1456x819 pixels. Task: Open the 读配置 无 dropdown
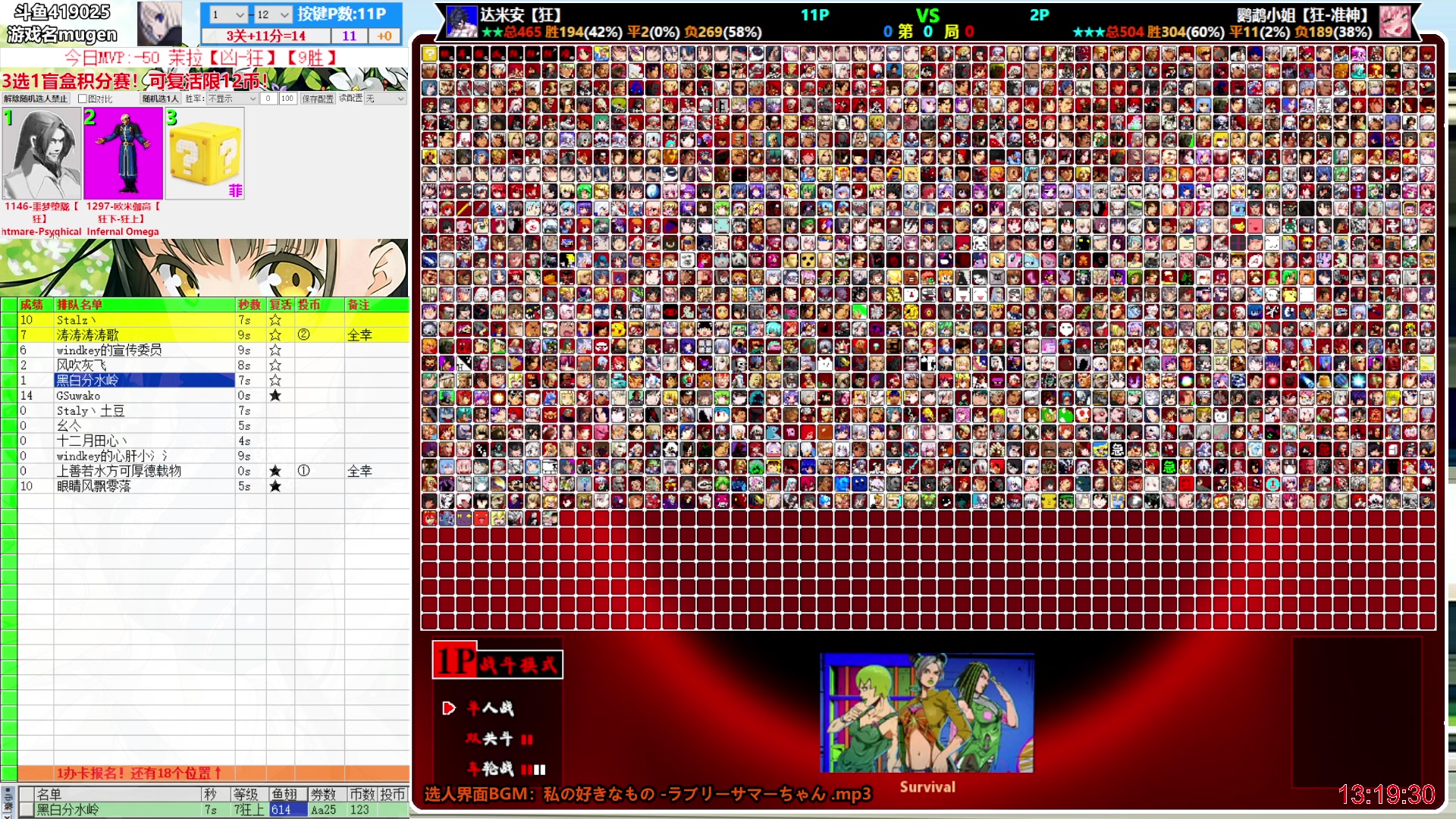pos(384,99)
